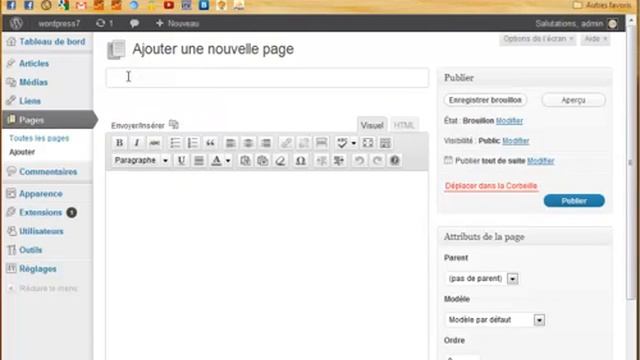The image size is (640, 360).
Task: Open the Parent page dropdown
Action: coord(482,278)
